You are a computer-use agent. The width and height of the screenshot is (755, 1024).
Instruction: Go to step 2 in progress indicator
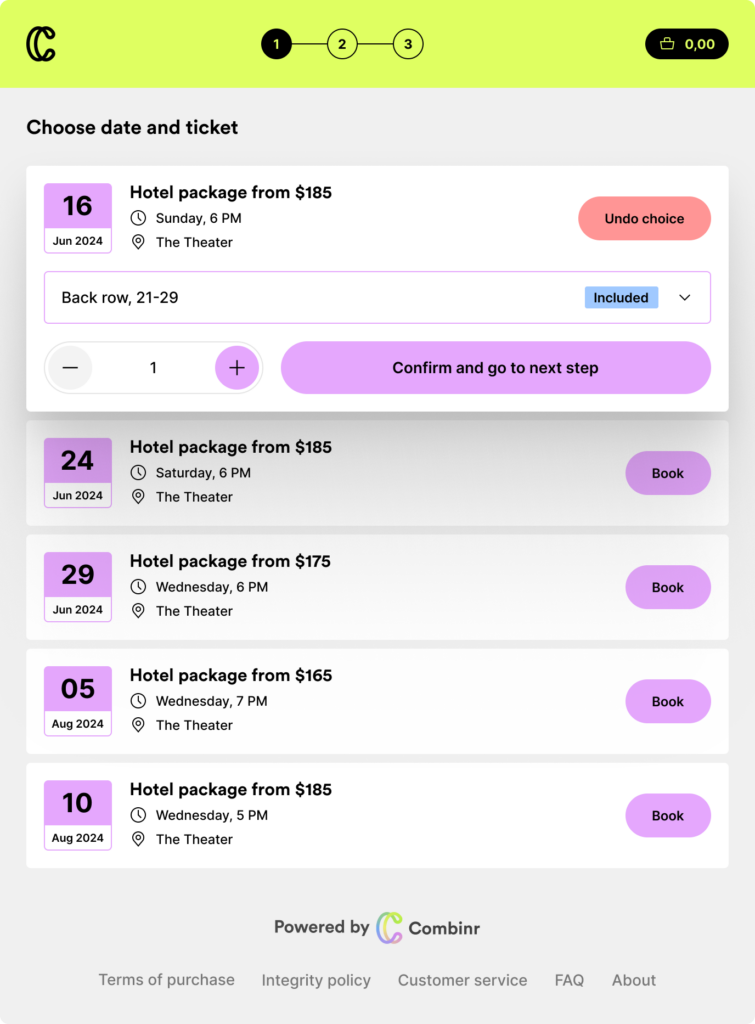342,44
